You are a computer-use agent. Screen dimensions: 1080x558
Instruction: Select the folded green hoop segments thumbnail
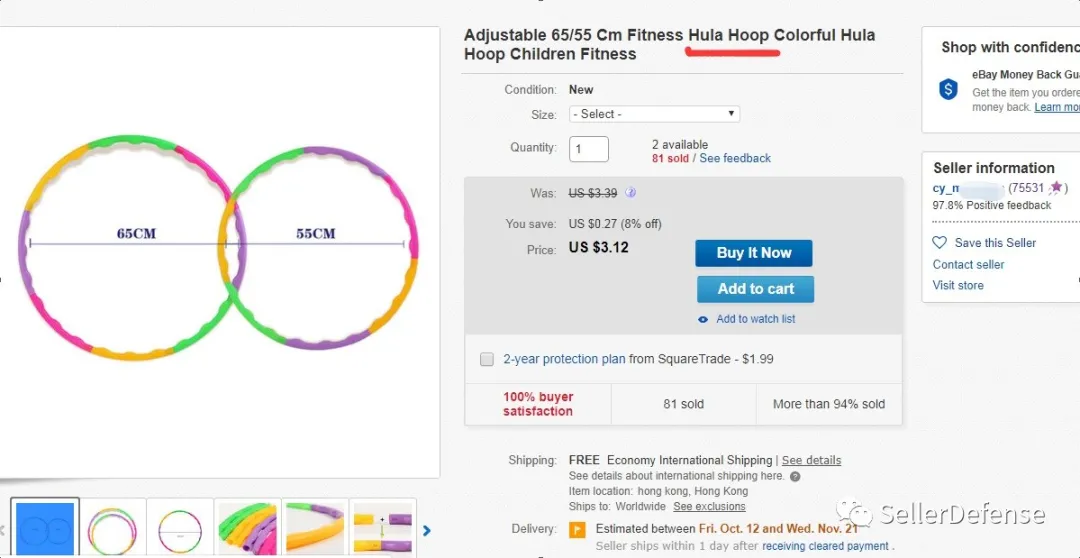click(x=247, y=530)
